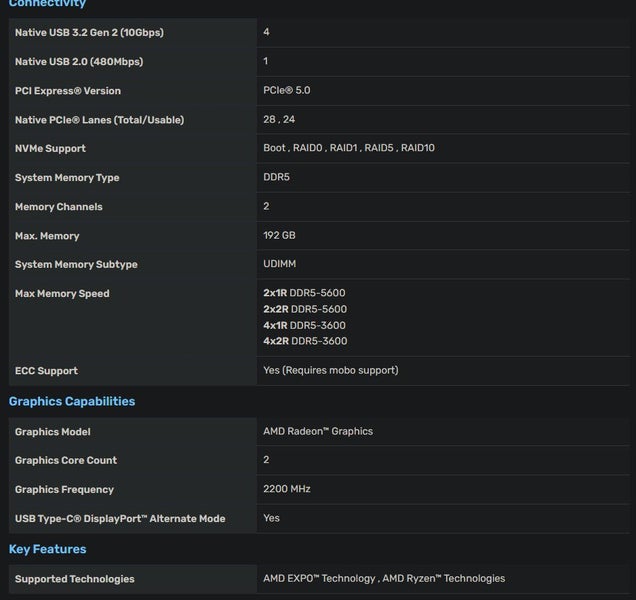Click the 192 GB value
The width and height of the screenshot is (636, 600).
[x=279, y=235]
